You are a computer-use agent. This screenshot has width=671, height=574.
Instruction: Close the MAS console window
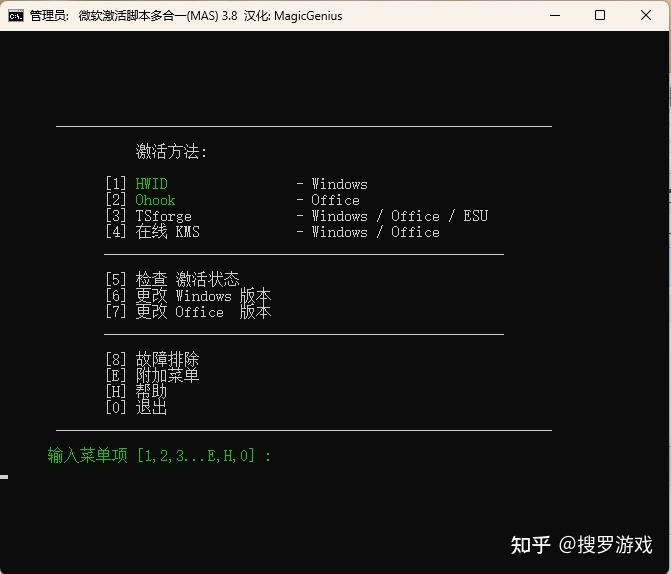click(x=646, y=15)
